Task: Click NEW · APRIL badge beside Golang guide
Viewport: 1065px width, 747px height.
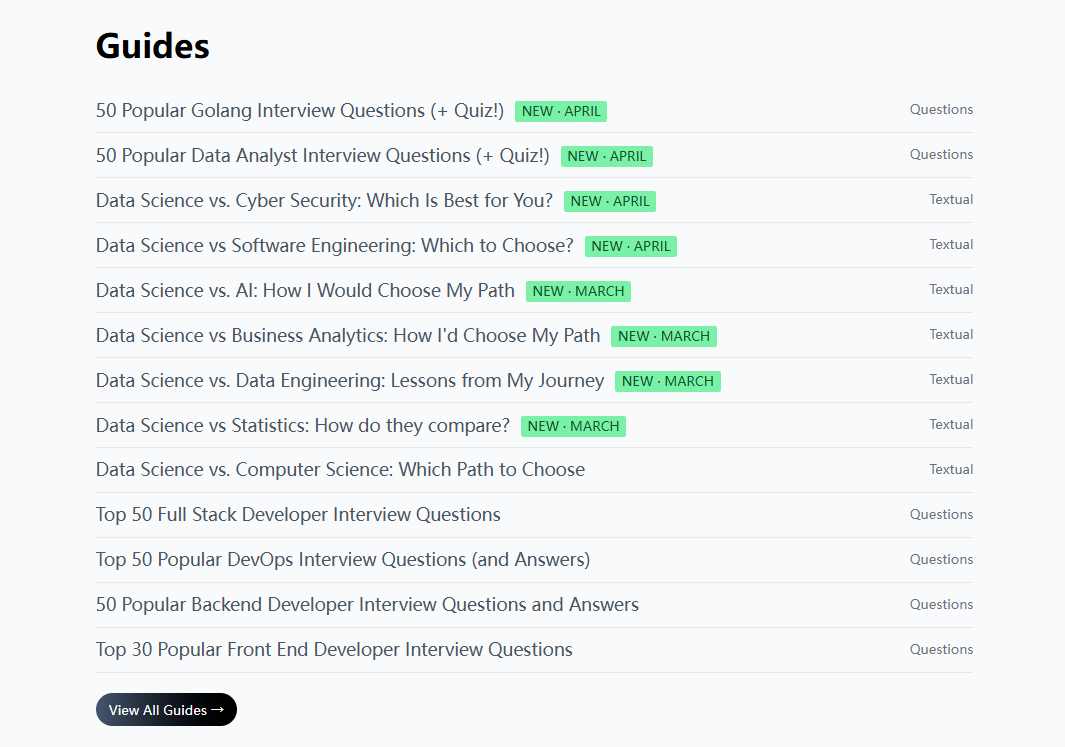Action: (561, 111)
